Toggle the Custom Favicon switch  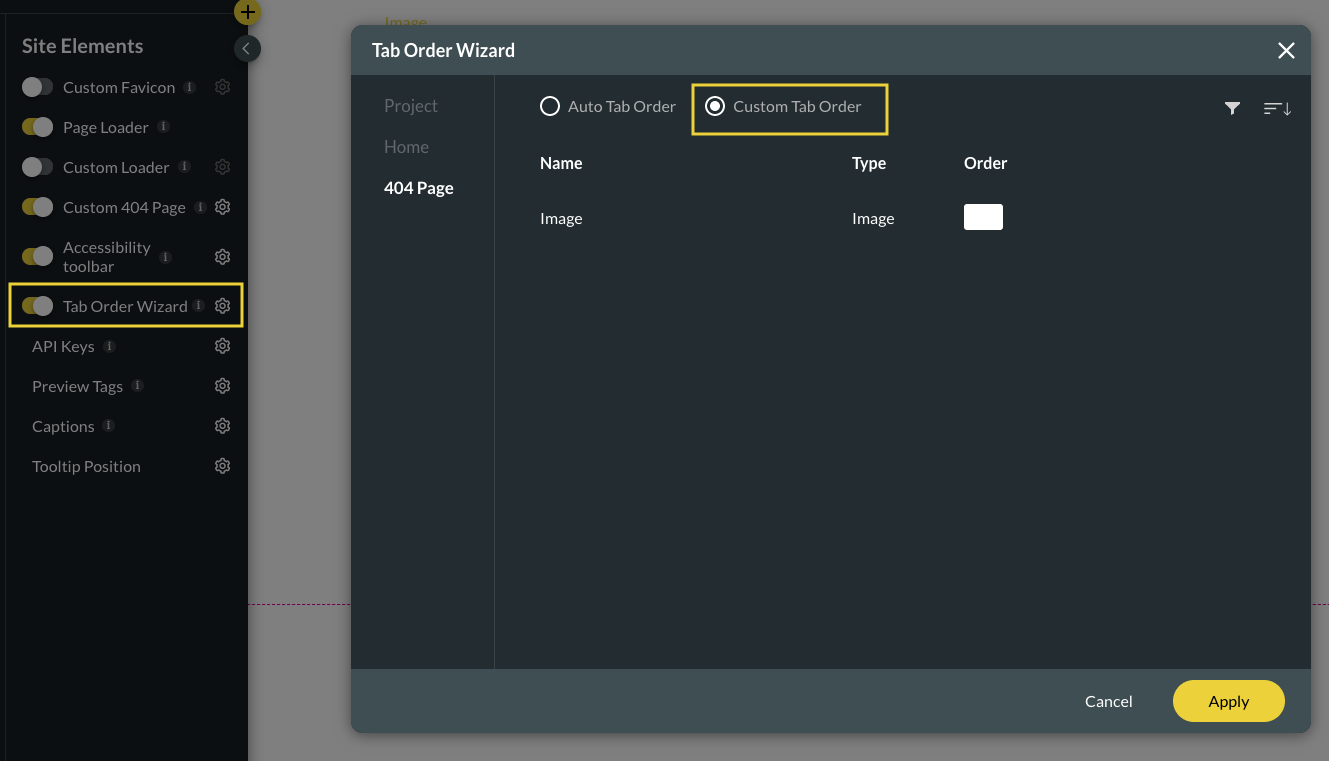click(37, 87)
